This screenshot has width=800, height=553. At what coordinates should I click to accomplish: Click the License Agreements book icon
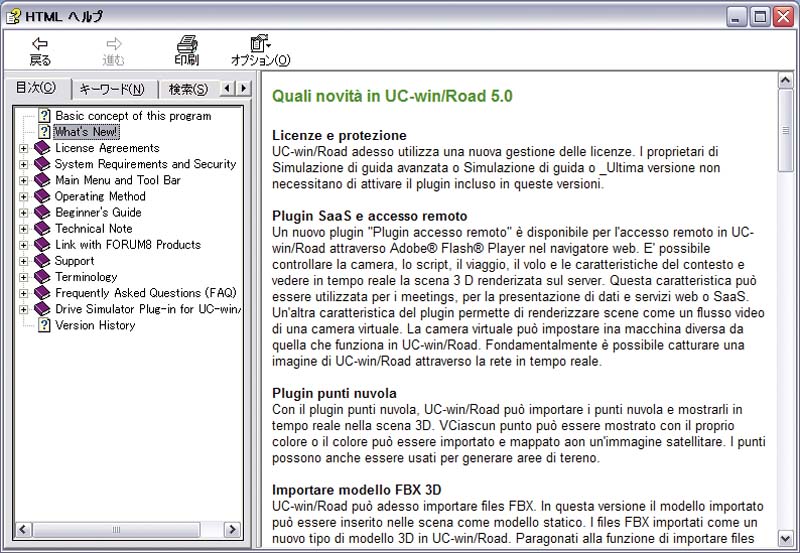tap(42, 148)
